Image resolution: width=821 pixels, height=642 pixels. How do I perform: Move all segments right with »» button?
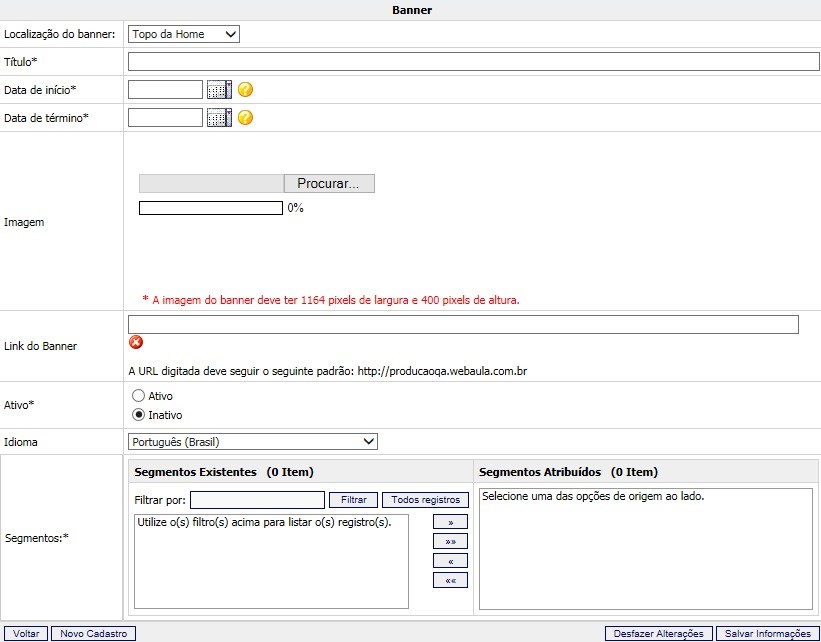tap(450, 541)
